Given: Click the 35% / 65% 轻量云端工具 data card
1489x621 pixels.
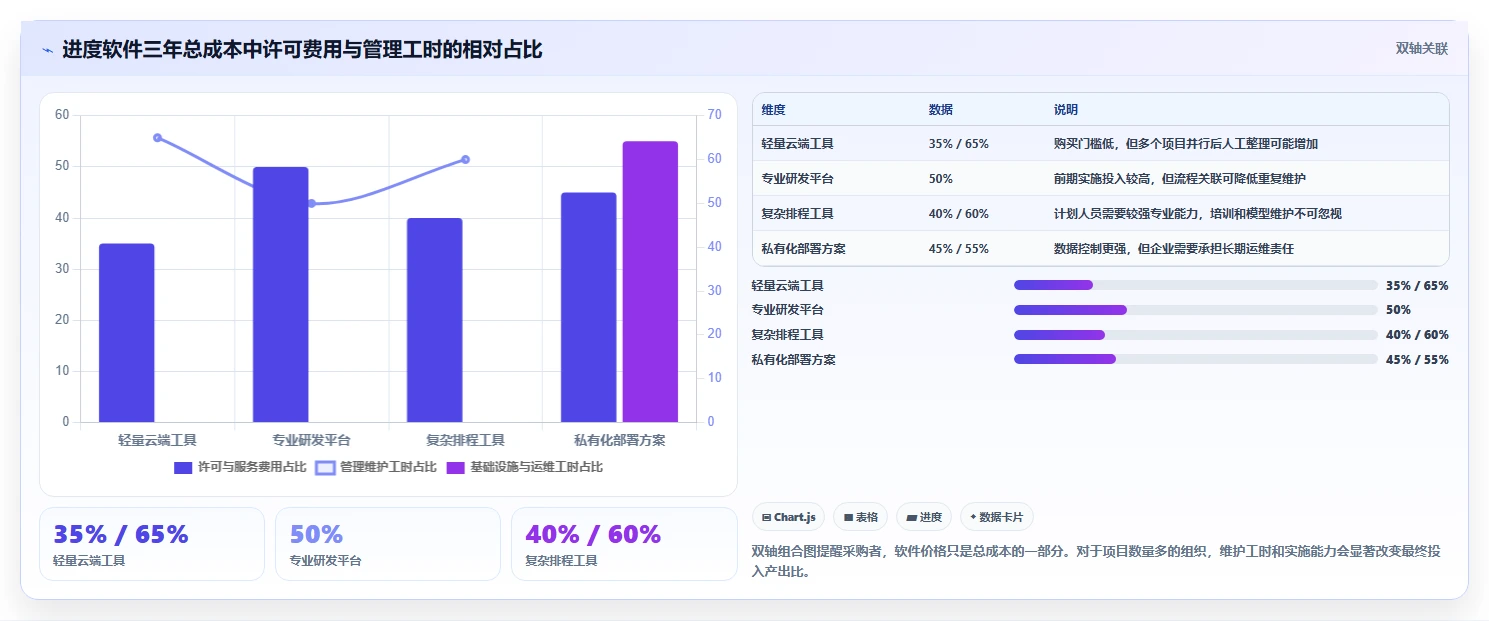Looking at the screenshot, I should pos(152,544).
